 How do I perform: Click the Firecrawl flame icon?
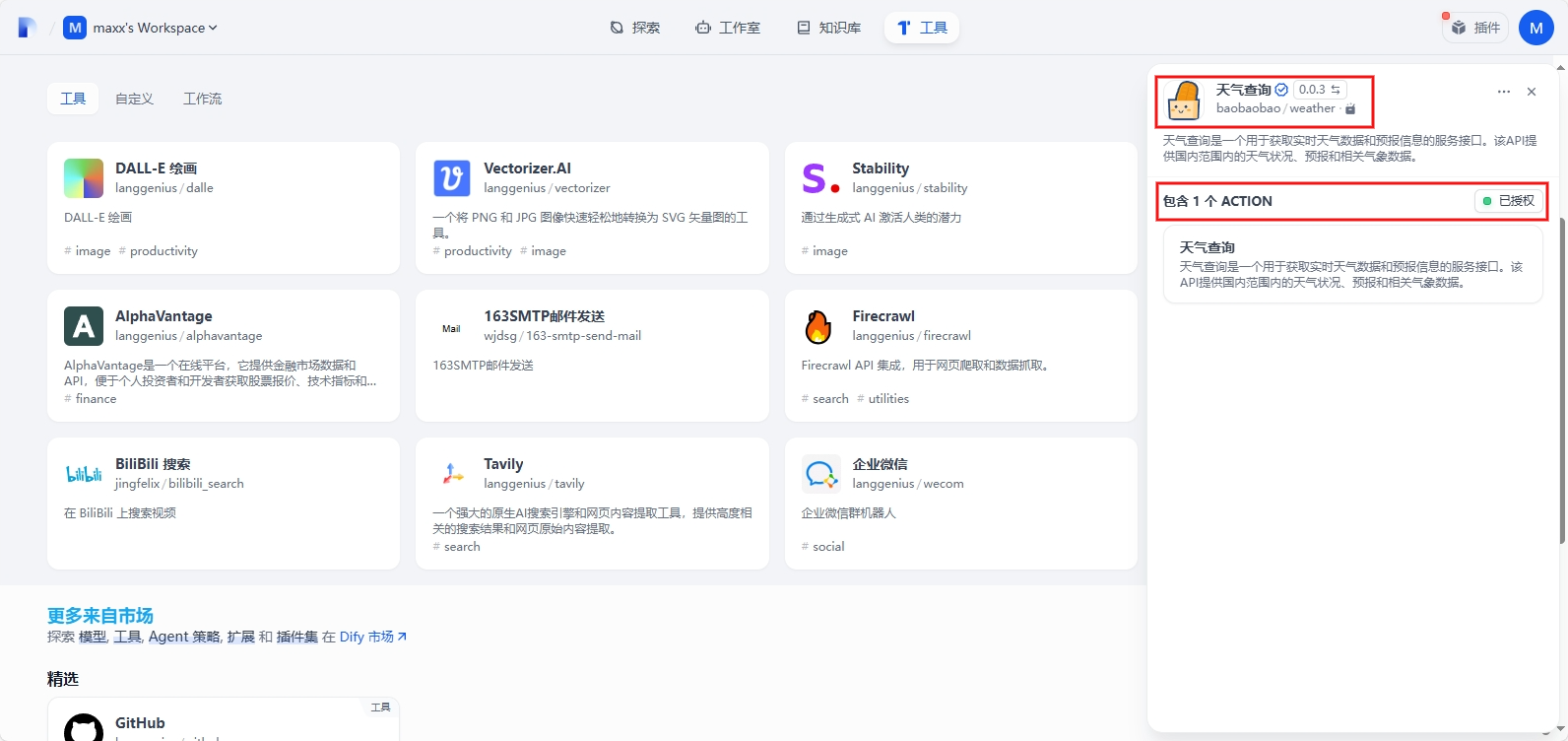click(x=820, y=326)
